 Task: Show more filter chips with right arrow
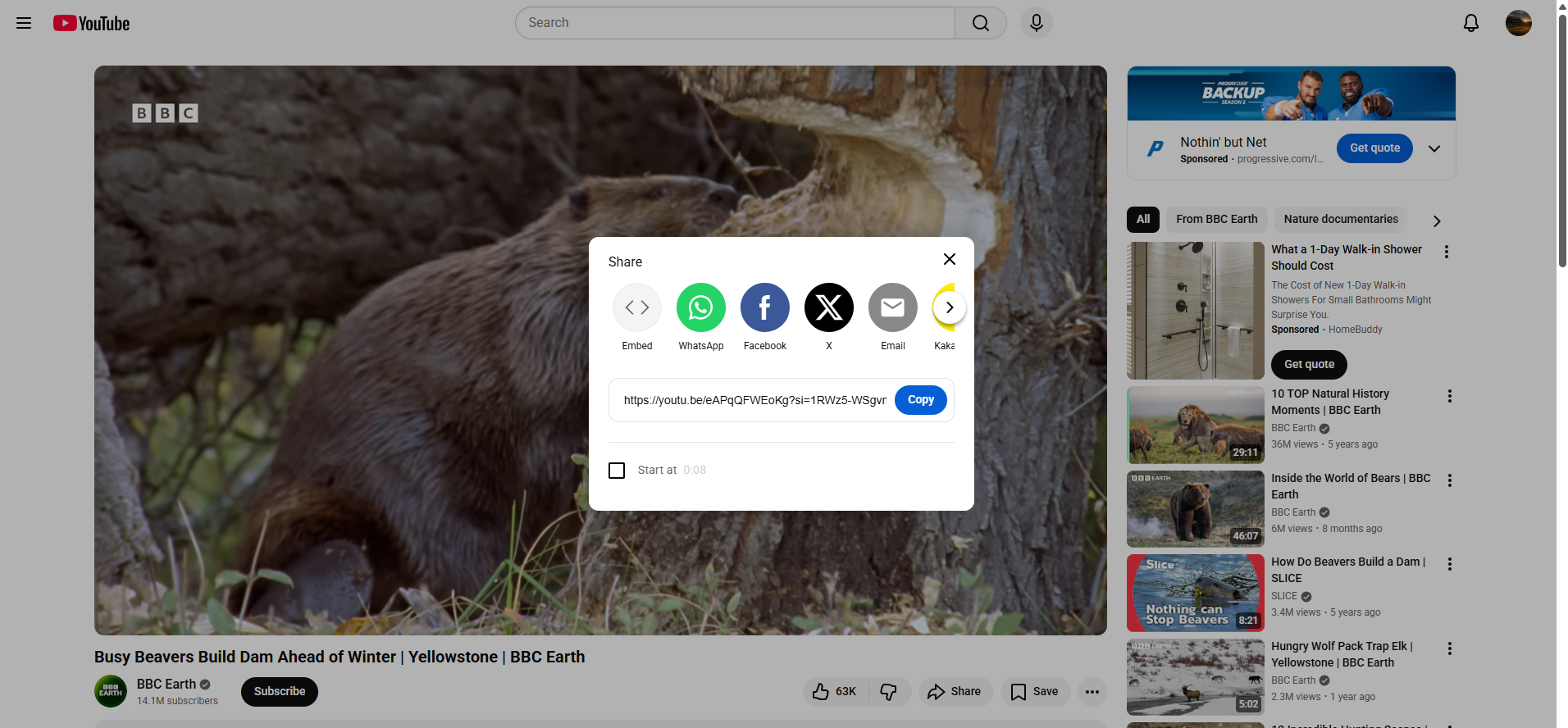point(1436,221)
